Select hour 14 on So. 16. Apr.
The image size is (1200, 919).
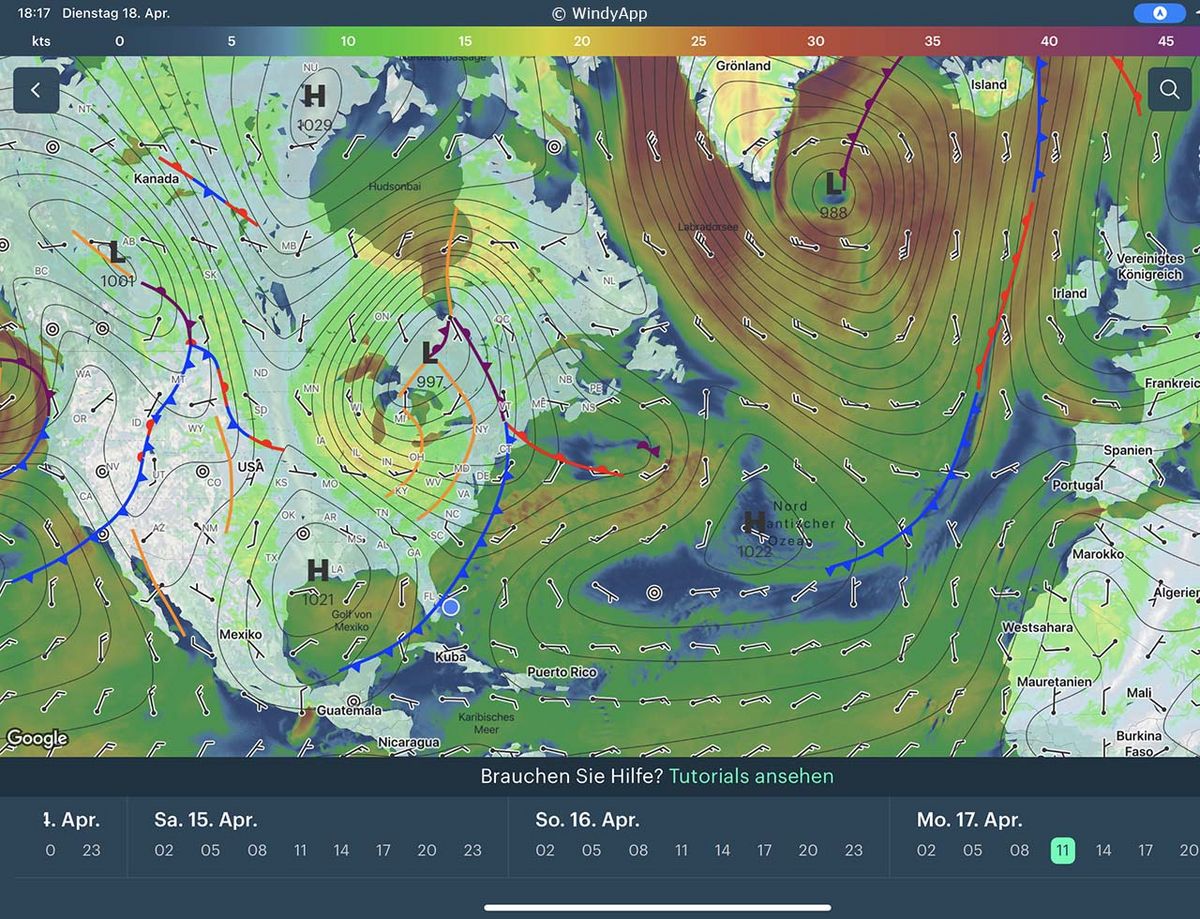click(x=722, y=851)
